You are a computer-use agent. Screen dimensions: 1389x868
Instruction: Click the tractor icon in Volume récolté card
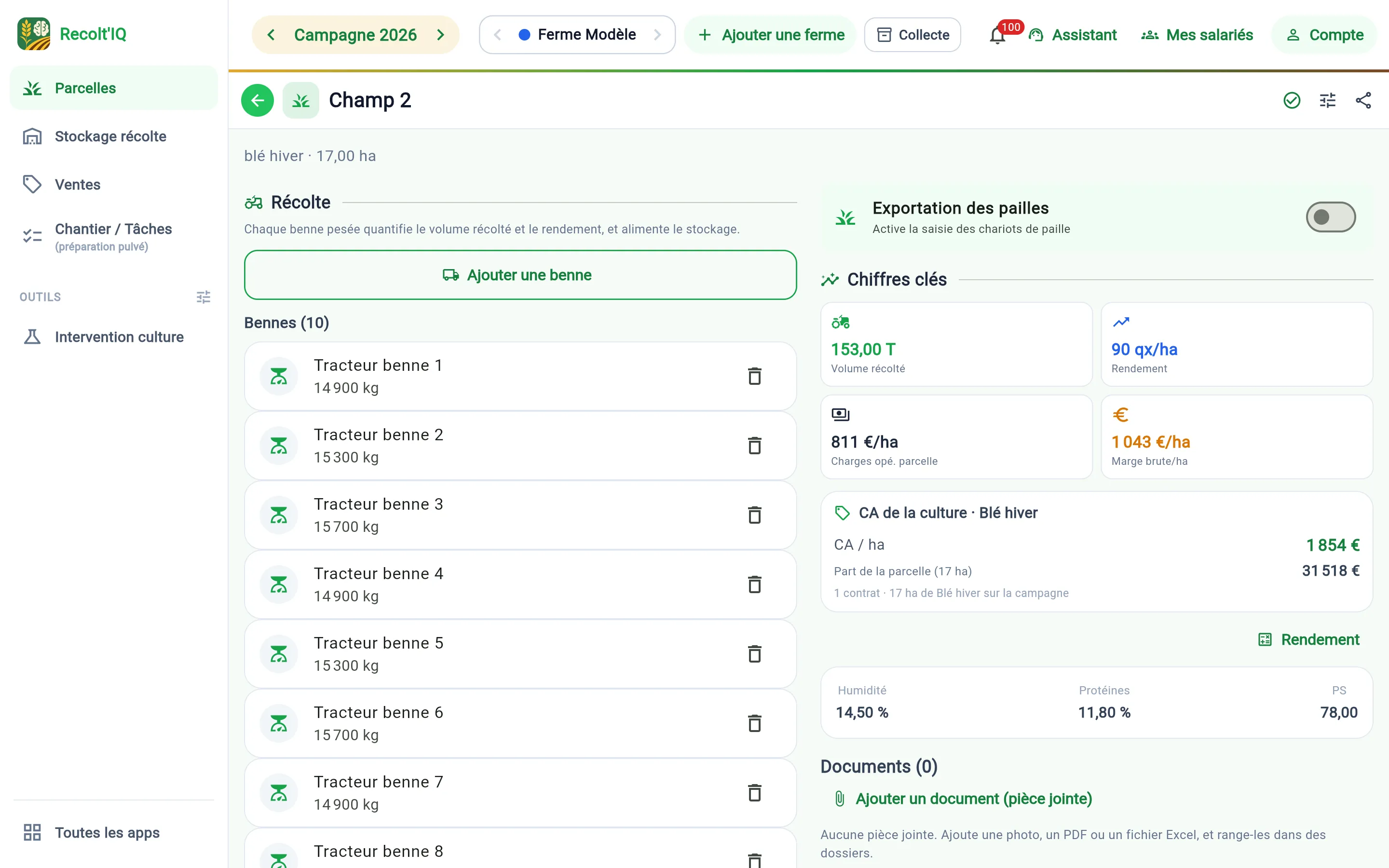coord(840,322)
